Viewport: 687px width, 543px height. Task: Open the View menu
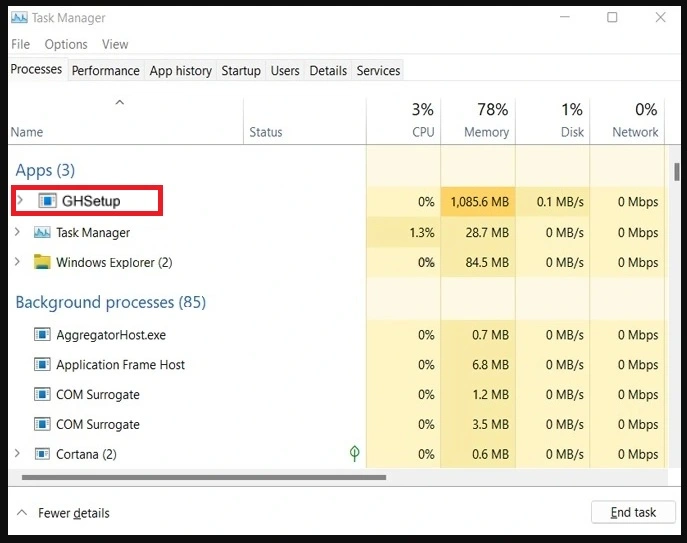(x=115, y=44)
